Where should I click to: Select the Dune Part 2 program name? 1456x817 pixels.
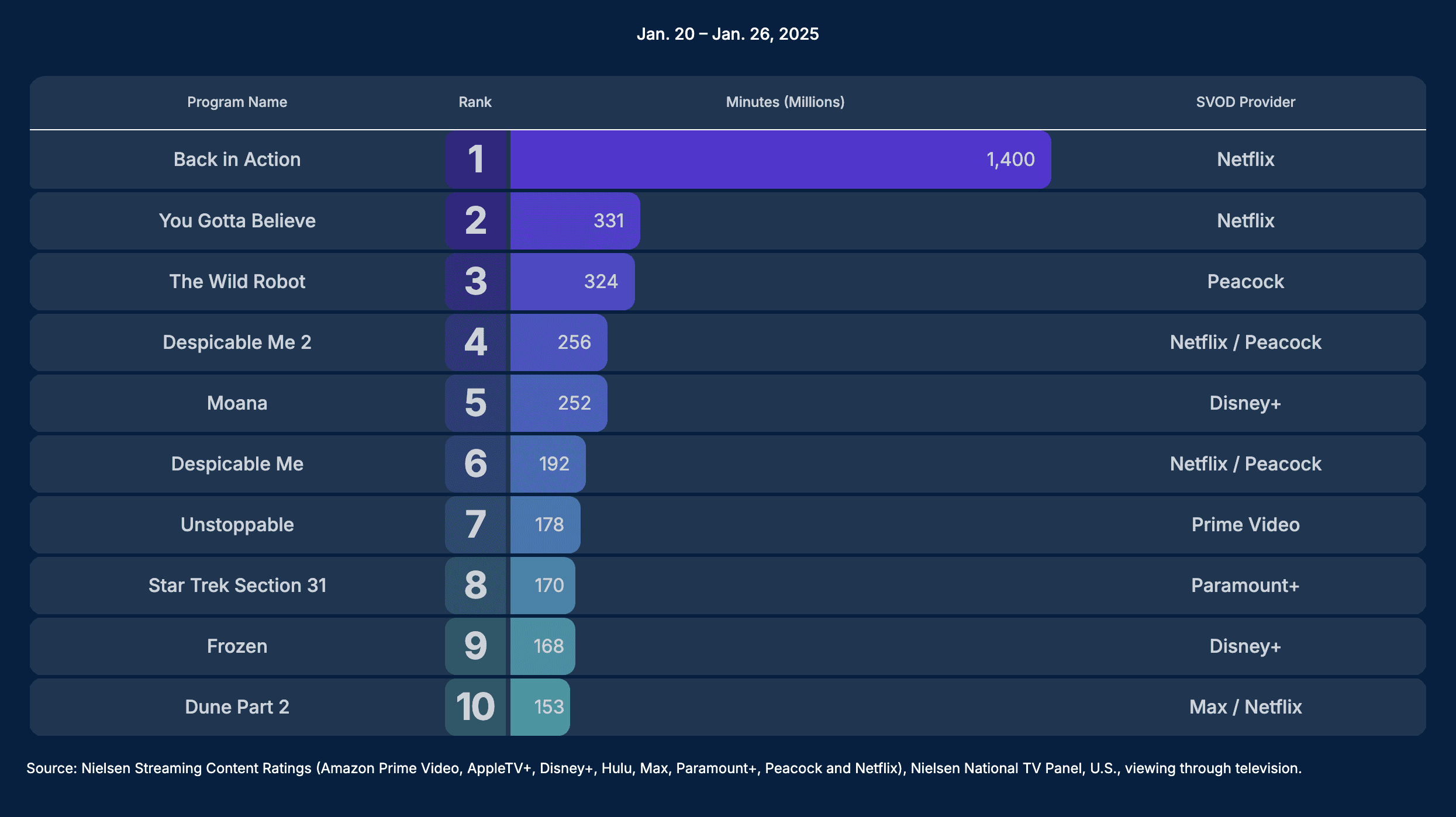coord(237,707)
